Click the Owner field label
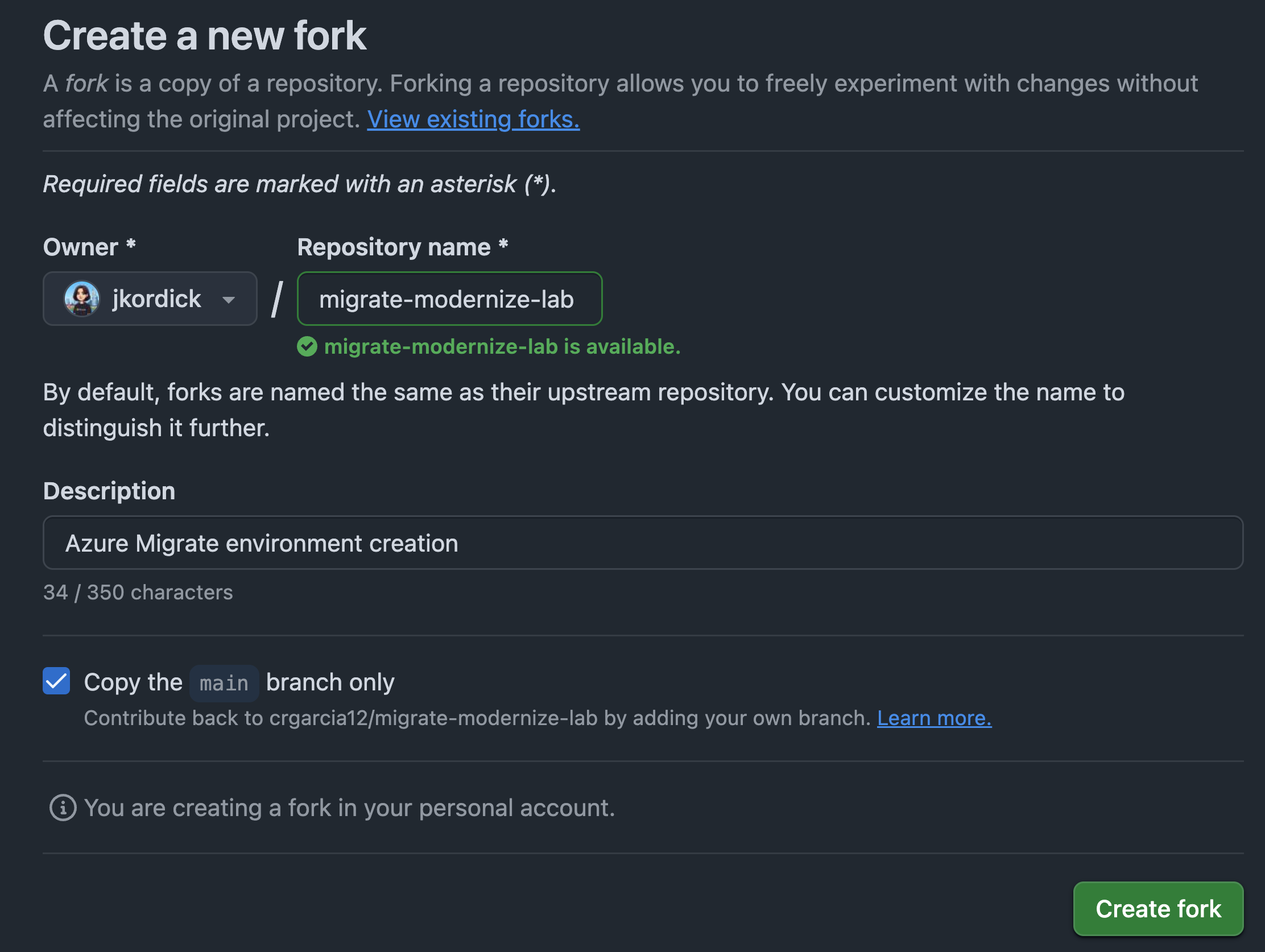 click(x=81, y=247)
